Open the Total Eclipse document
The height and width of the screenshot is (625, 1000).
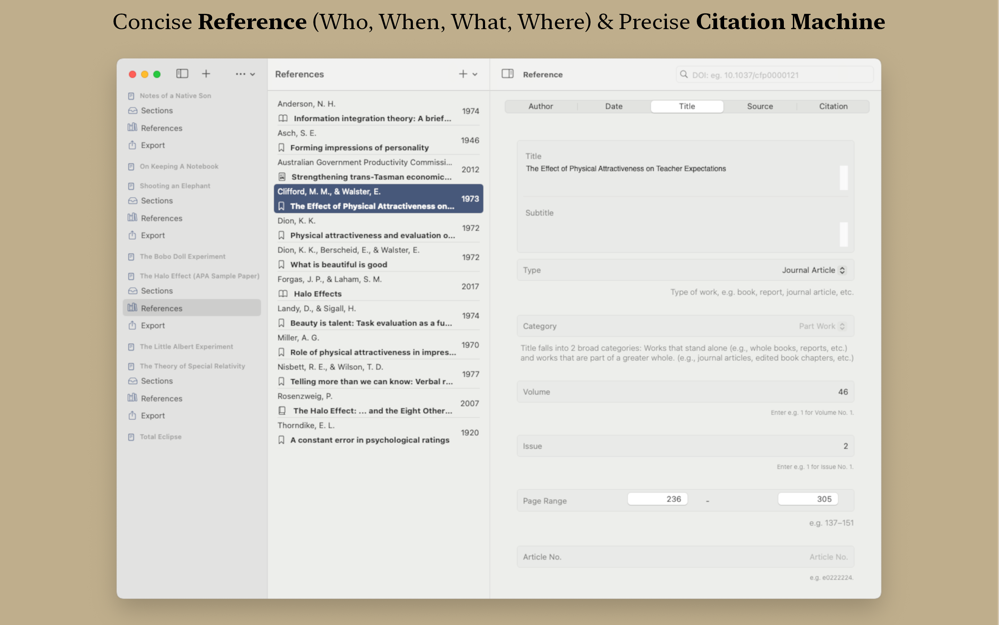pyautogui.click(x=161, y=437)
